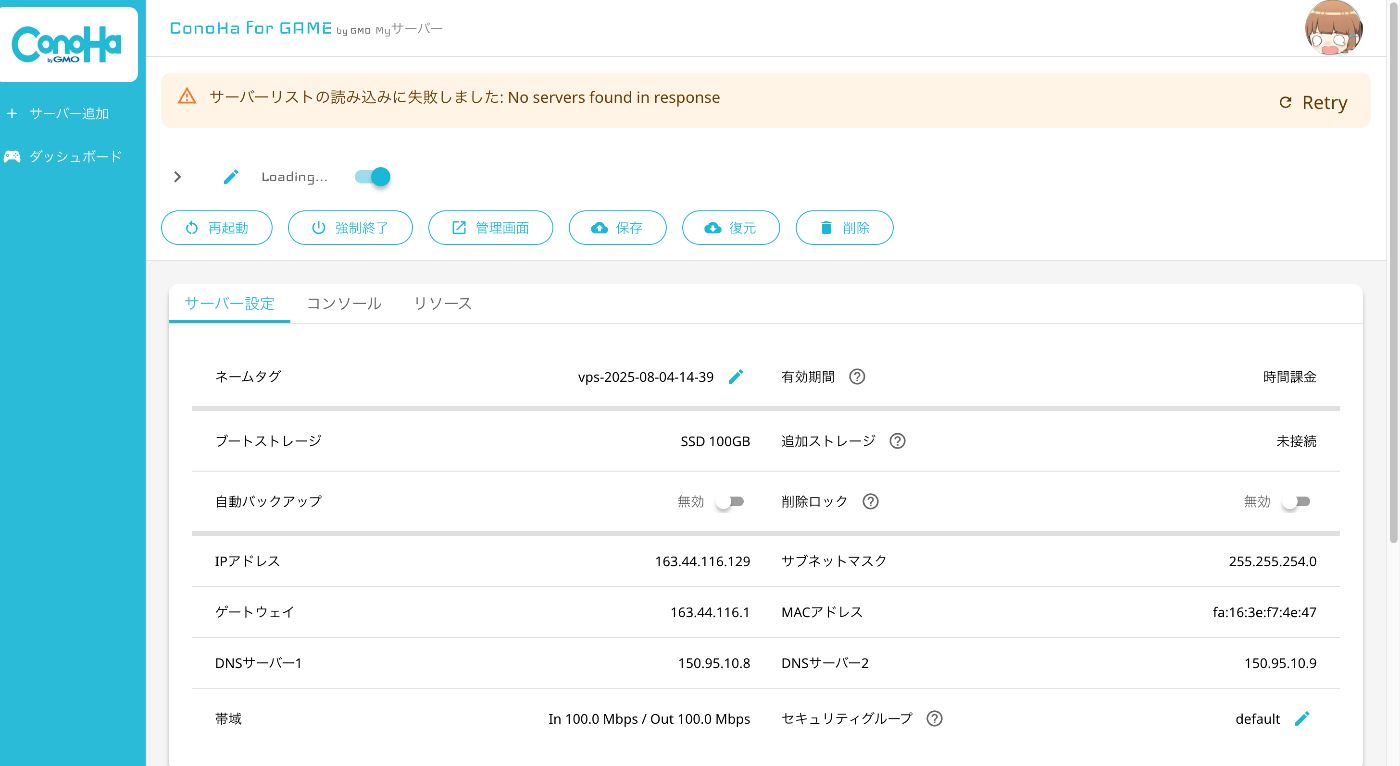Edit the security group default pencil icon
This screenshot has width=1400, height=766.
pos(1302,719)
